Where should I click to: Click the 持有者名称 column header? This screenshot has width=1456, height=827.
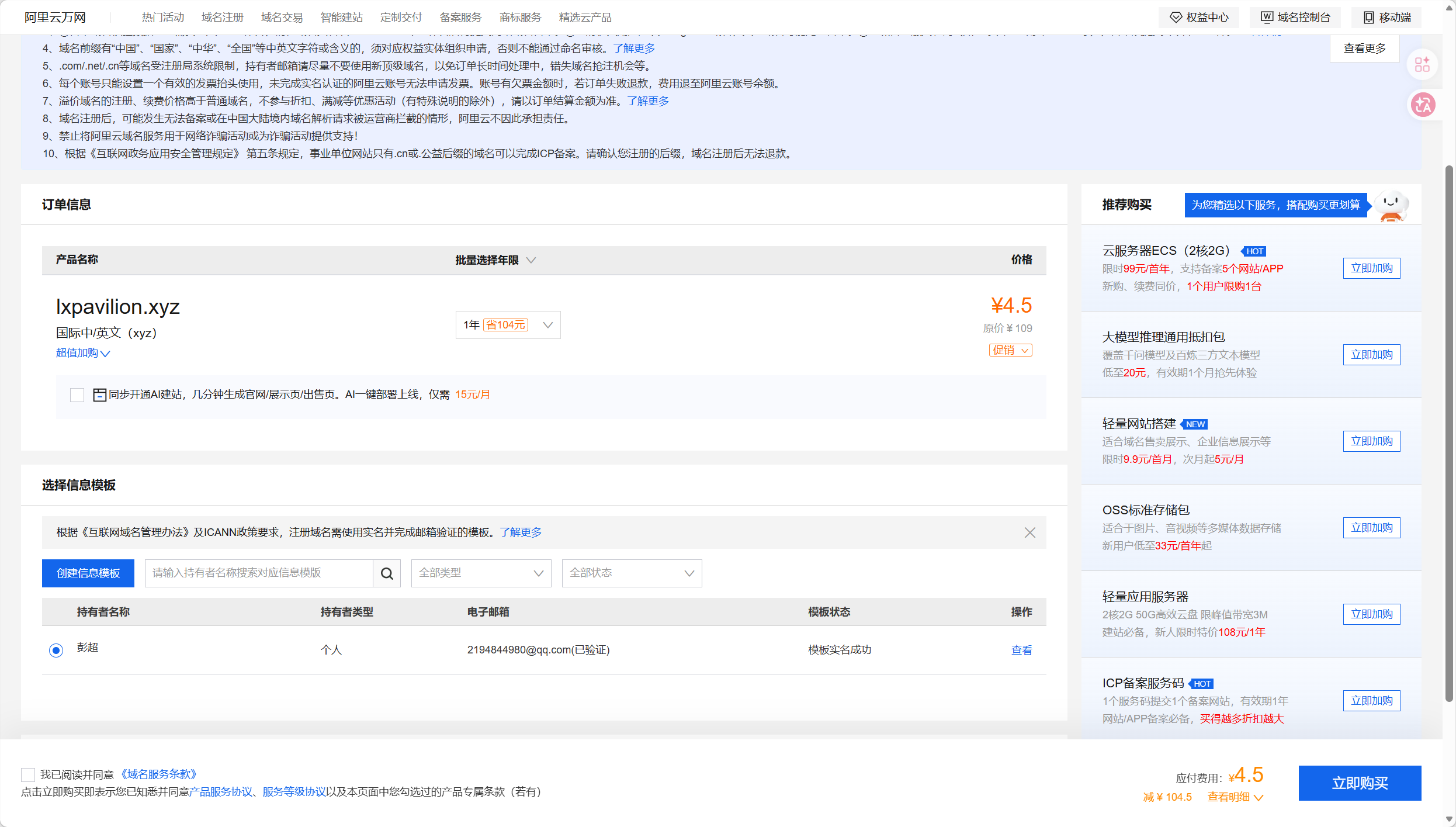pos(103,612)
